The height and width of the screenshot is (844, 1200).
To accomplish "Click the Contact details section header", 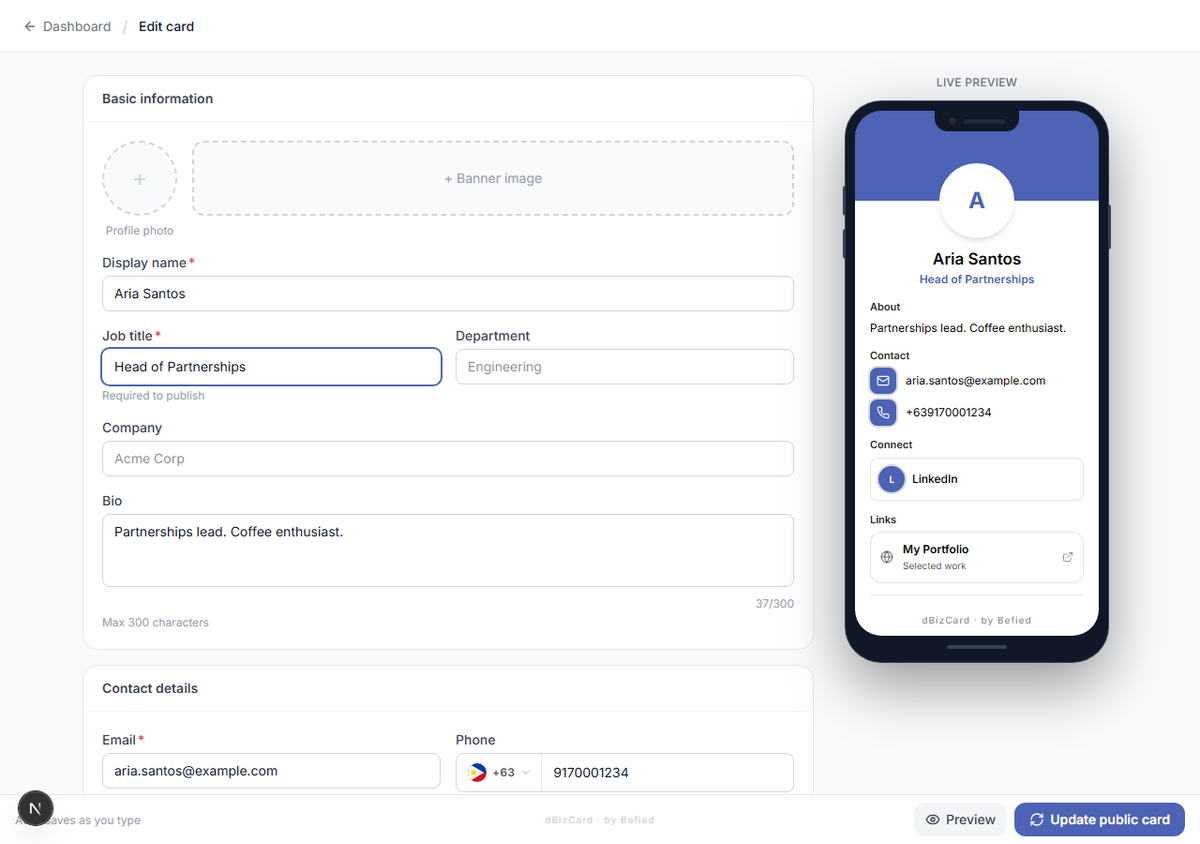I will coord(150,689).
